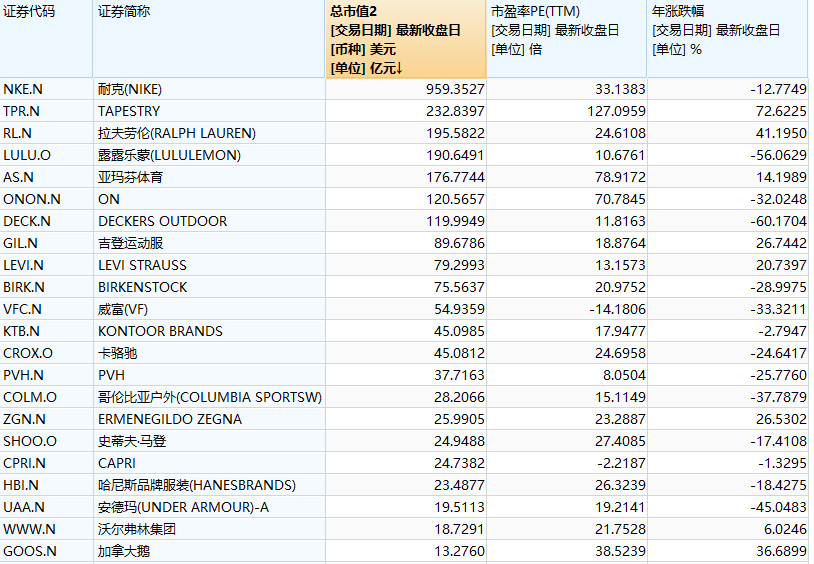This screenshot has height=564, width=814.
Task: Click the VFC.N code cell
Action: (46, 309)
